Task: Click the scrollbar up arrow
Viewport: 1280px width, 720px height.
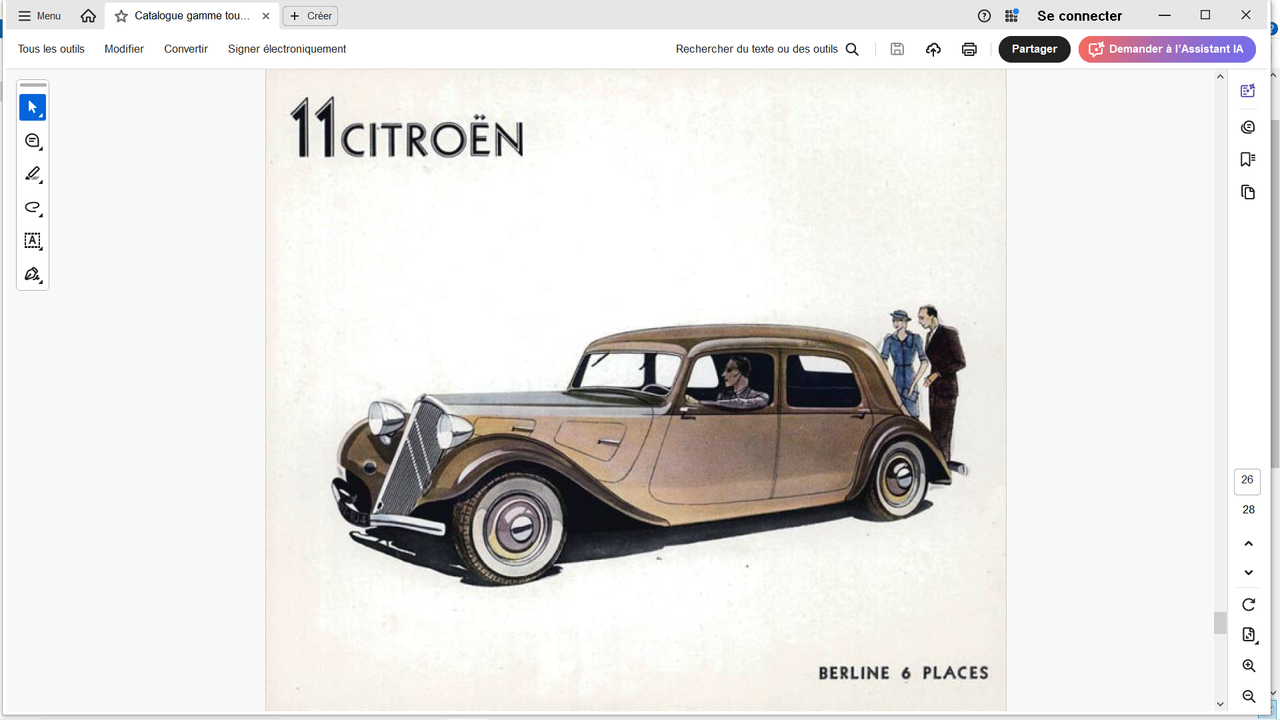Action: click(1220, 76)
